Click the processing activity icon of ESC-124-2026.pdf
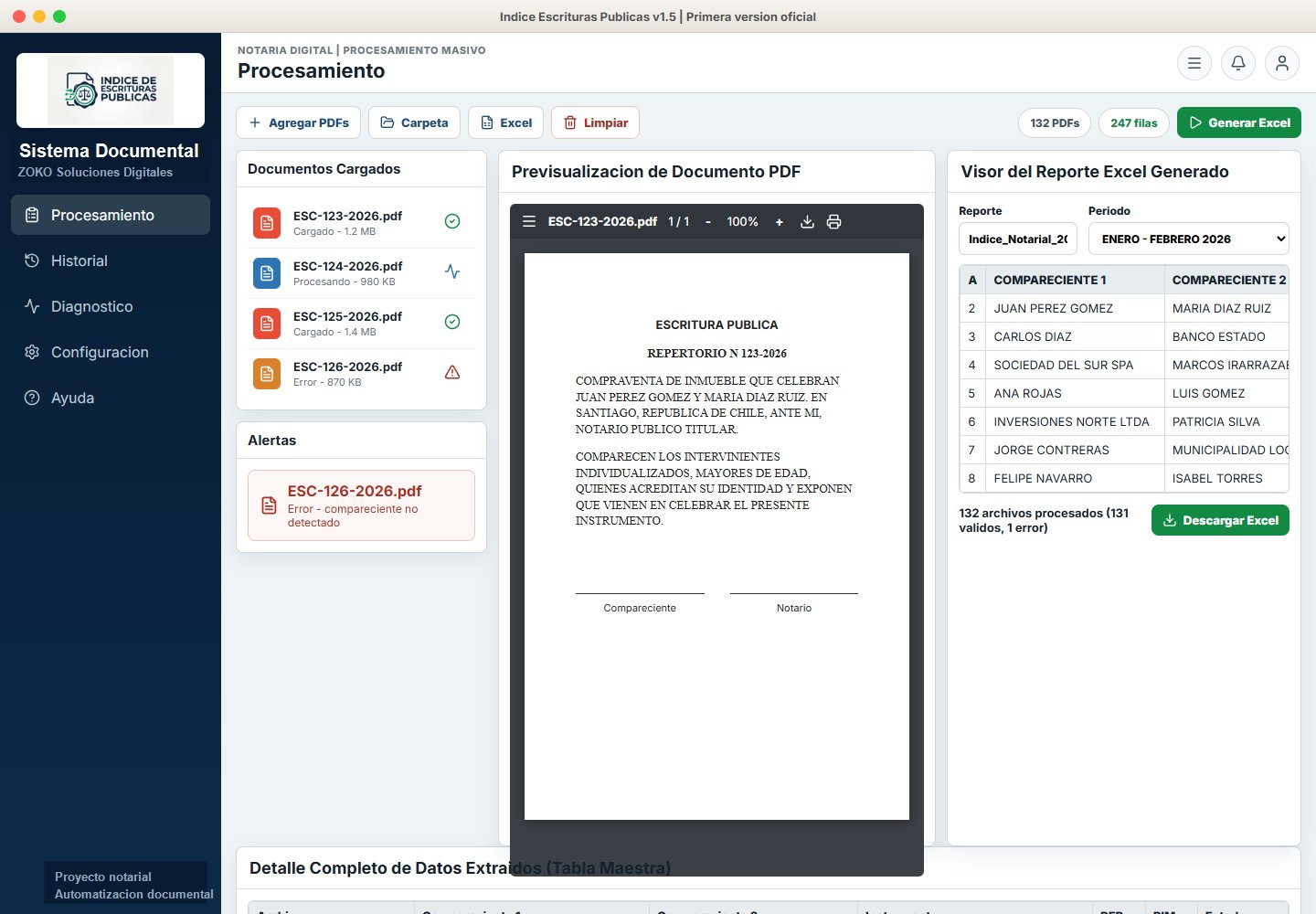 pyautogui.click(x=452, y=271)
